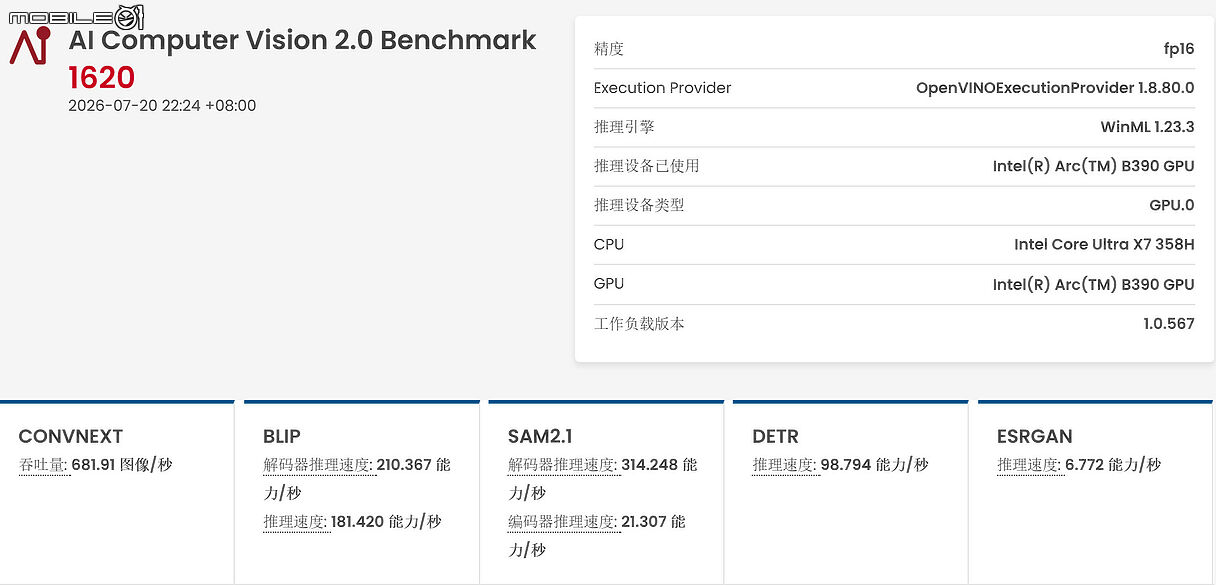The height and width of the screenshot is (585, 1216).
Task: Click the AI Computer Vision 2.0 Benchmark title
Action: [x=302, y=41]
